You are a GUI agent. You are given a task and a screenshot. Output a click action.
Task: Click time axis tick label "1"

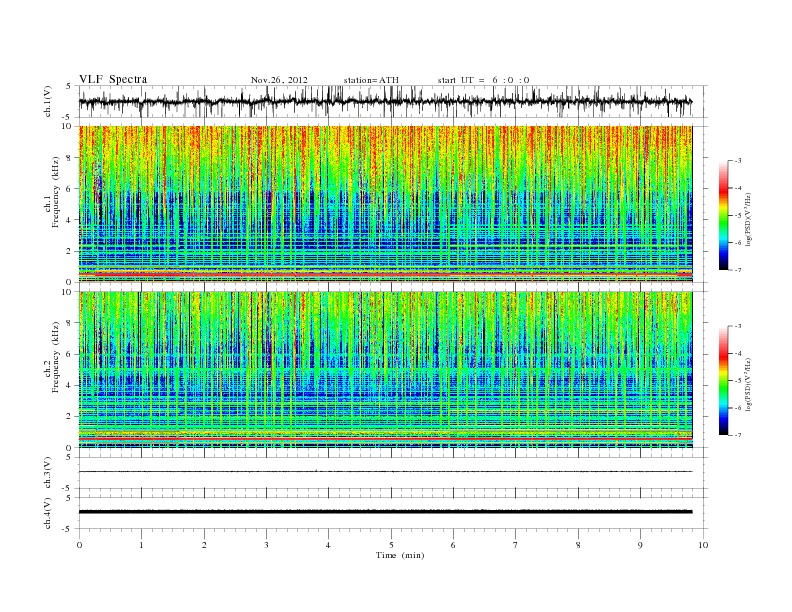[141, 545]
